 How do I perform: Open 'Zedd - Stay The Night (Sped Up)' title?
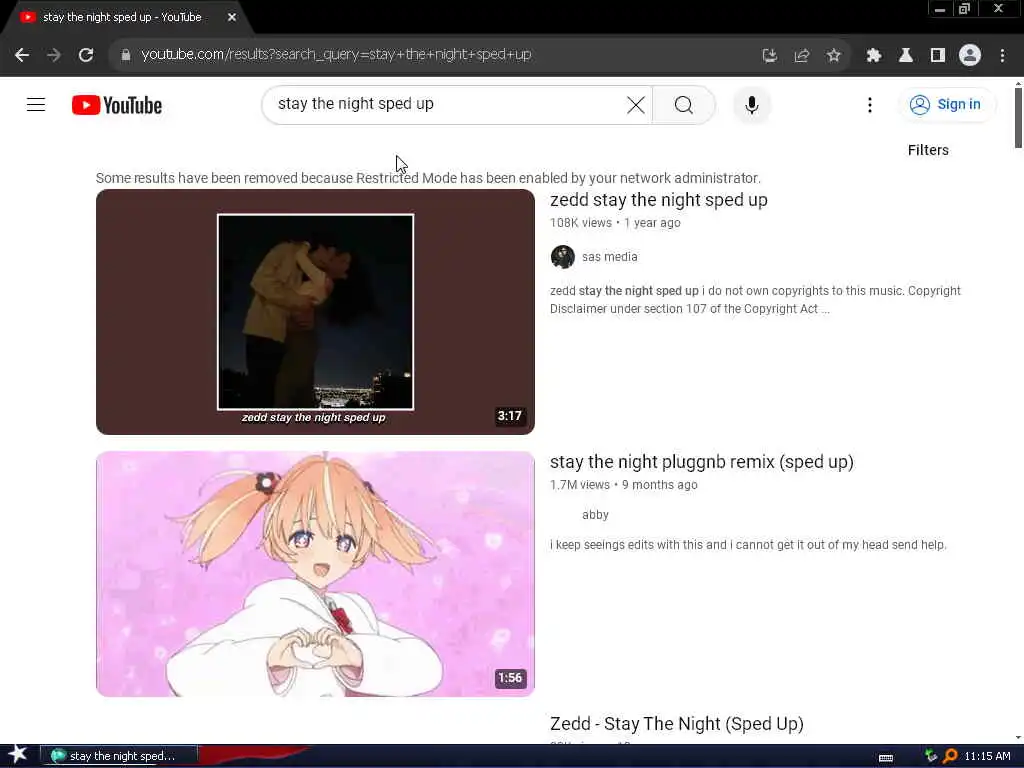pyautogui.click(x=677, y=724)
